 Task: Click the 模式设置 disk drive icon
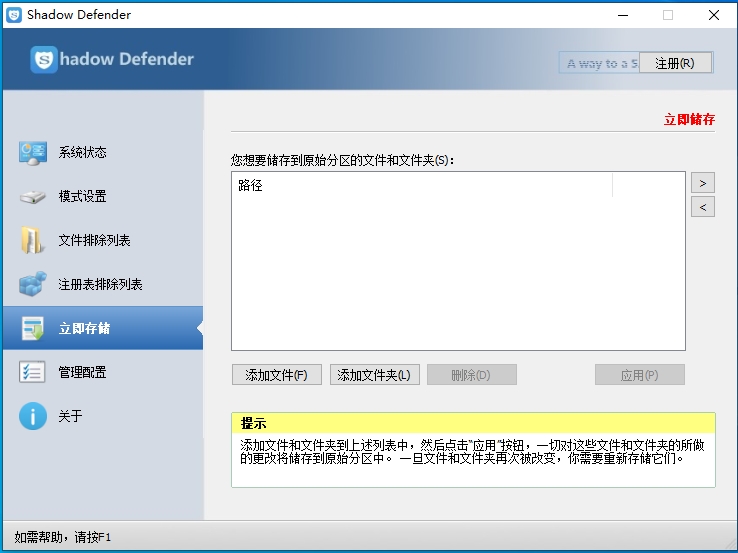pyautogui.click(x=32, y=196)
